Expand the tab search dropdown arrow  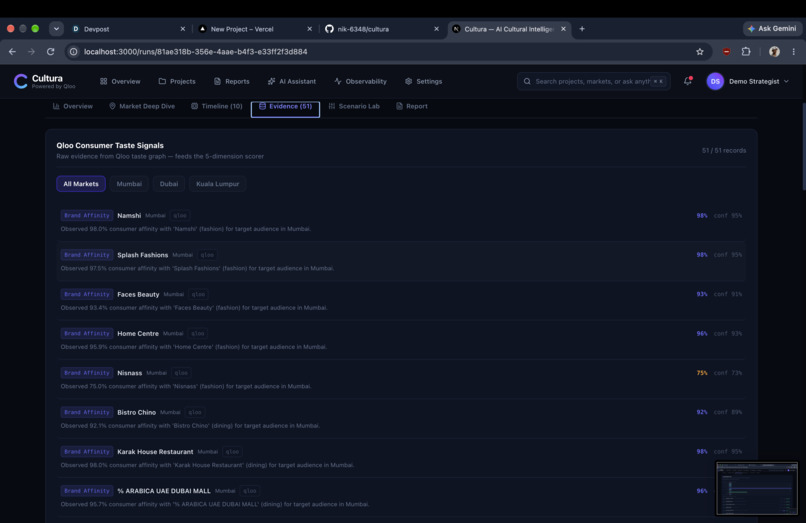56,29
